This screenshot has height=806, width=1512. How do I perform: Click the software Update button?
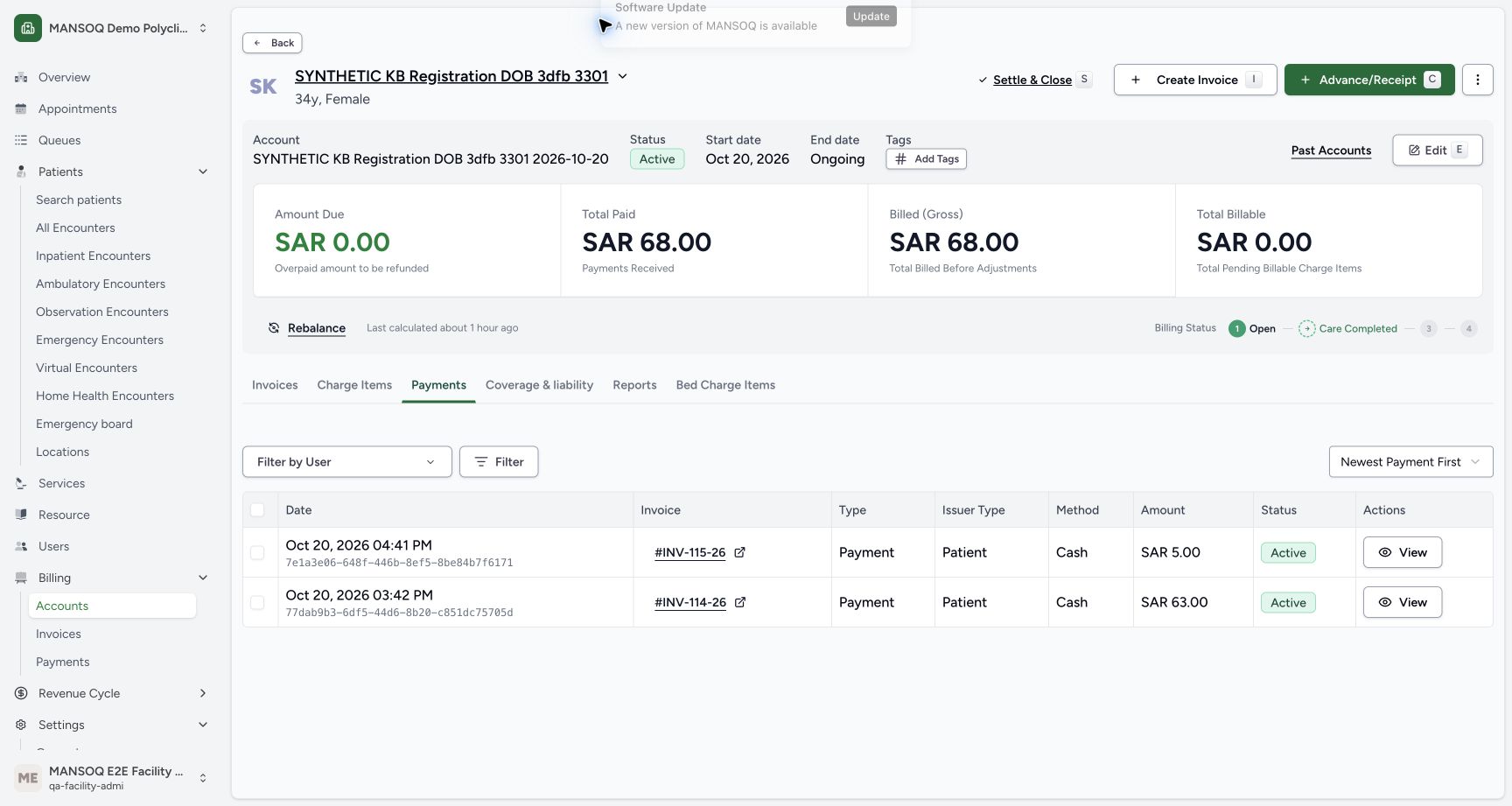(x=871, y=16)
